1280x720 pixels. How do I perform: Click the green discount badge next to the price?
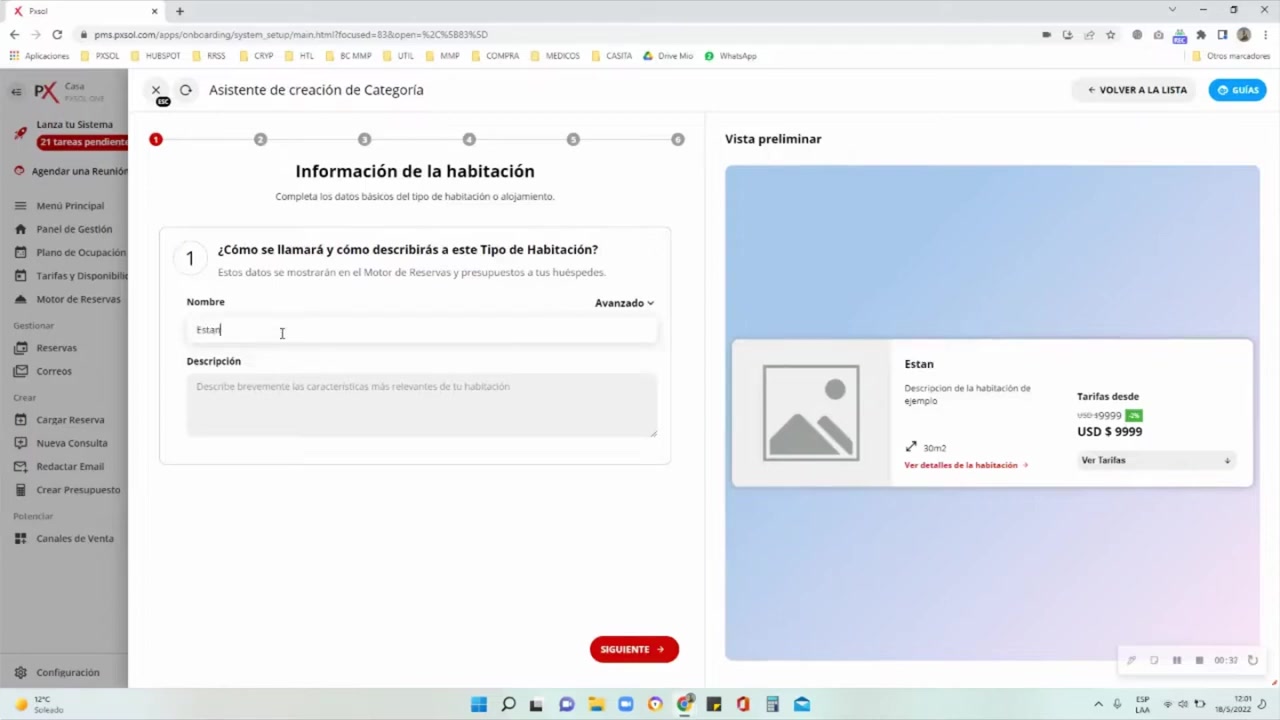(1133, 415)
